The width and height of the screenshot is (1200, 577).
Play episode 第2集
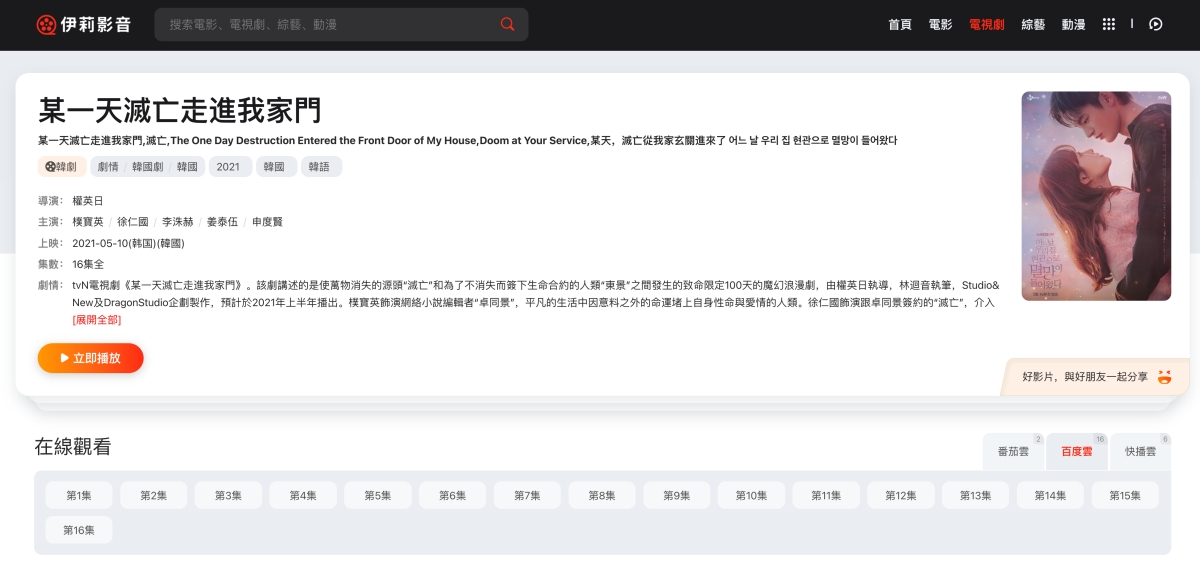click(154, 495)
